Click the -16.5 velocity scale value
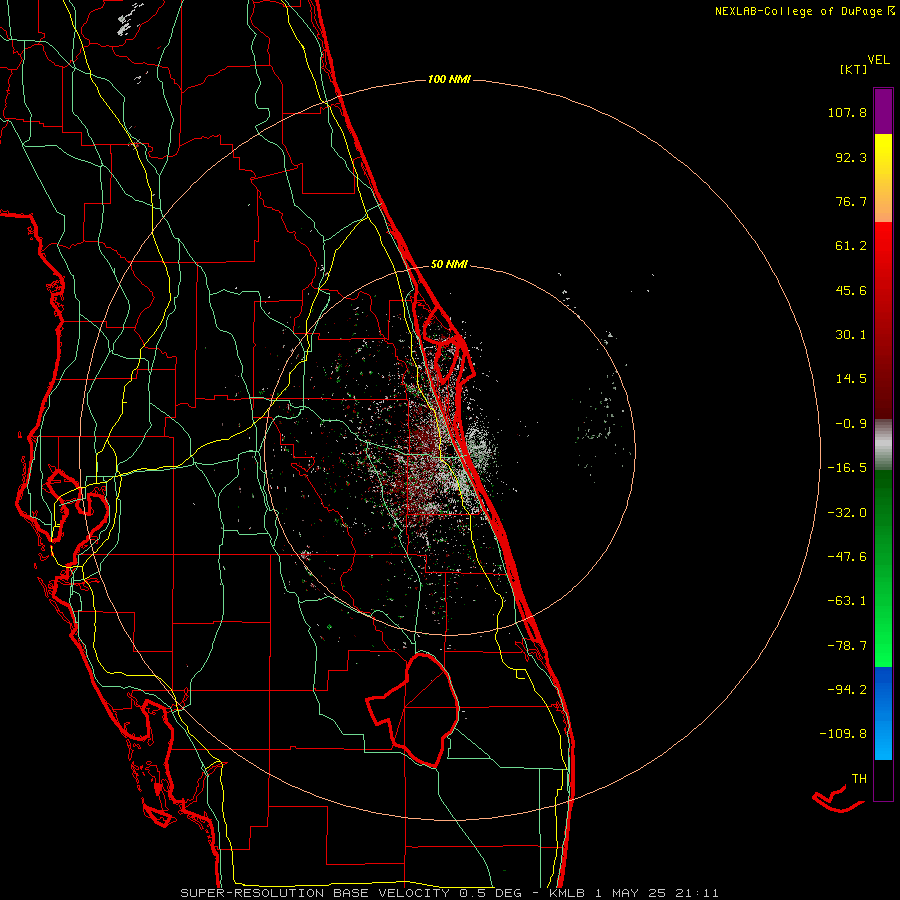 (x=847, y=468)
